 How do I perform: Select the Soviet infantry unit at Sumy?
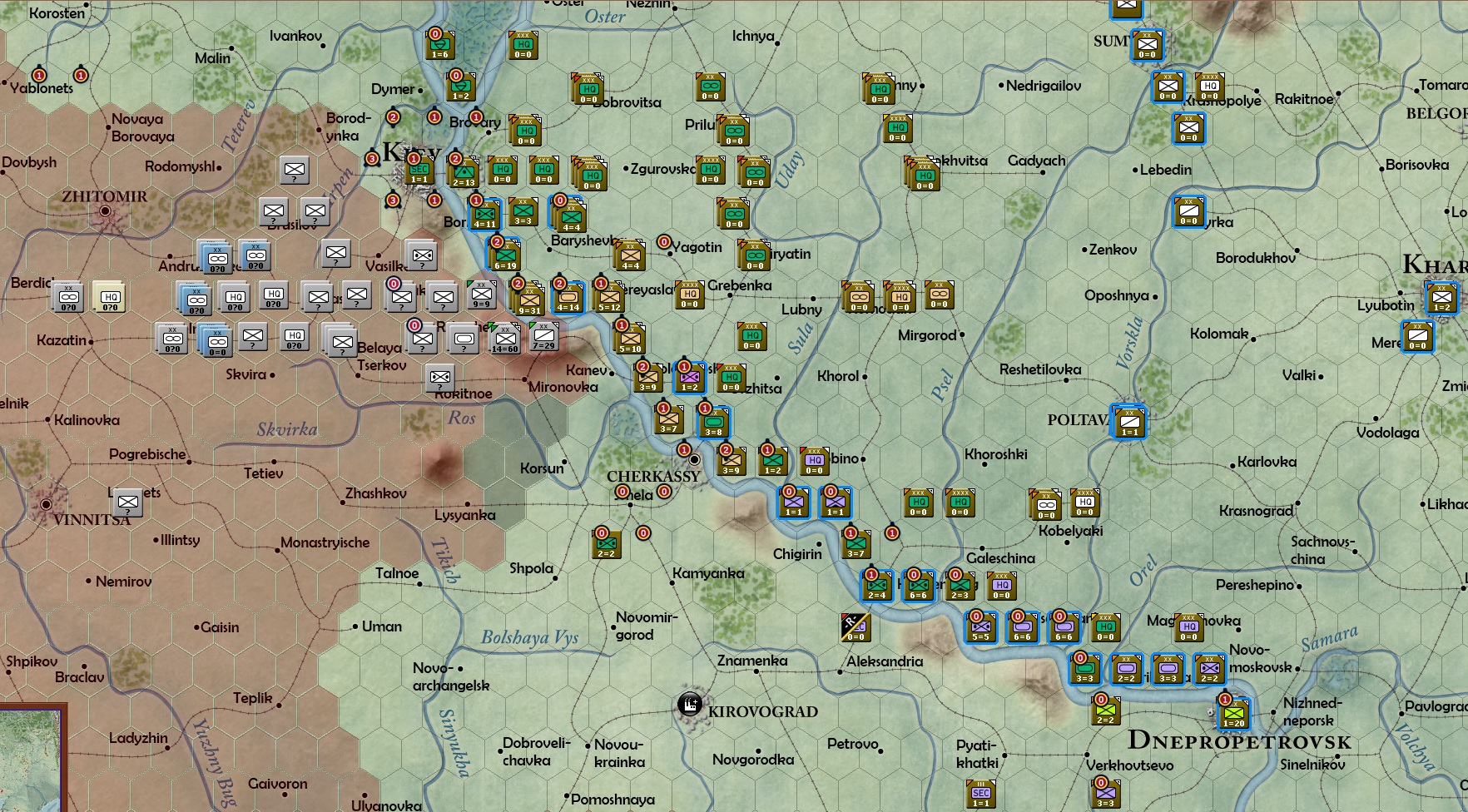coord(1148,45)
